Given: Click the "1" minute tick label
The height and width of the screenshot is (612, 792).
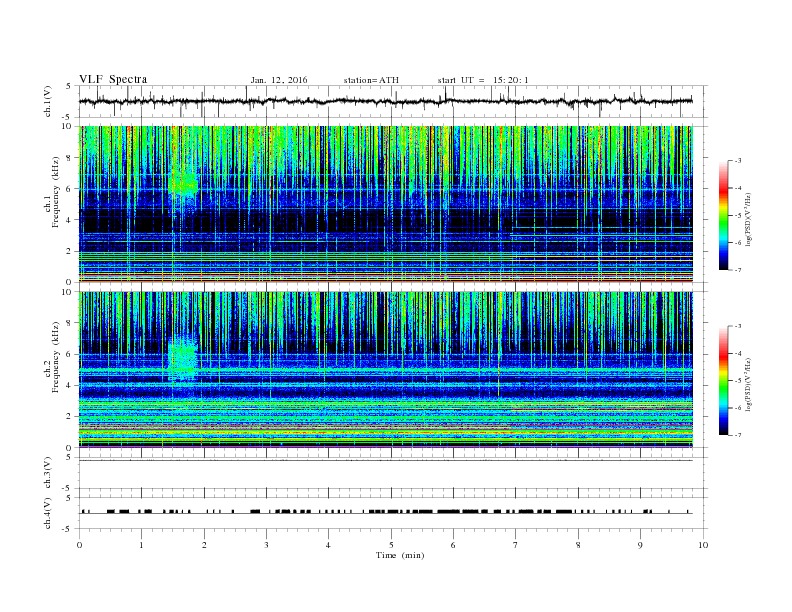Looking at the screenshot, I should pyautogui.click(x=141, y=545).
